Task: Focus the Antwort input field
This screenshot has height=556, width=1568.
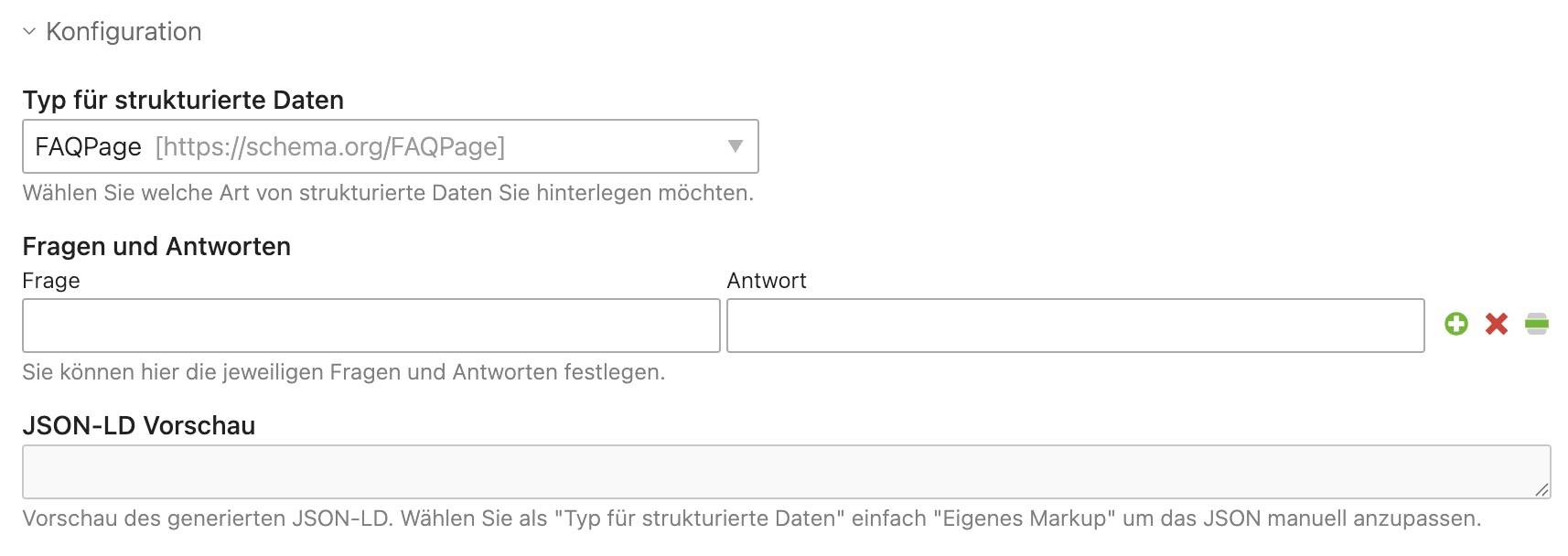Action: tap(1076, 326)
